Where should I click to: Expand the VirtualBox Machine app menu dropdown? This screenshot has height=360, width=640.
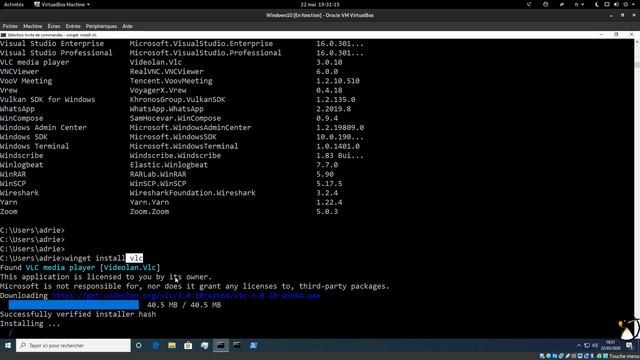pos(62,4)
